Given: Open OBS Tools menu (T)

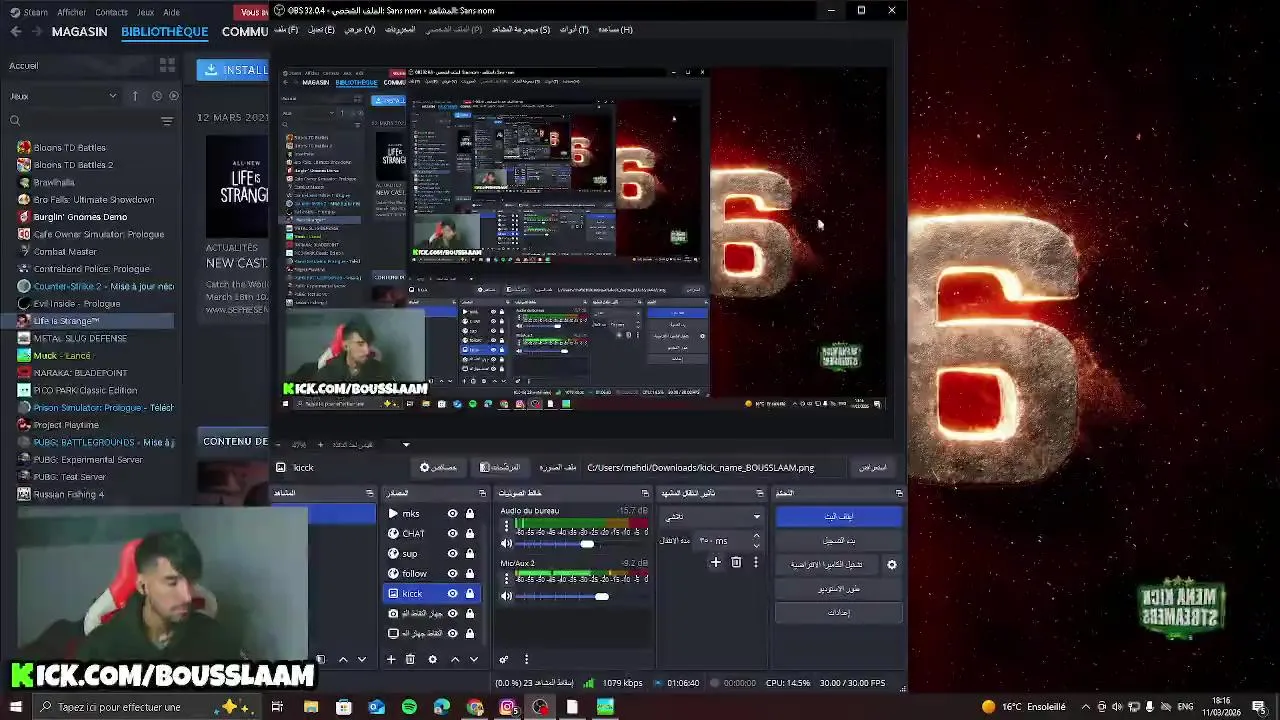Looking at the screenshot, I should [x=574, y=29].
